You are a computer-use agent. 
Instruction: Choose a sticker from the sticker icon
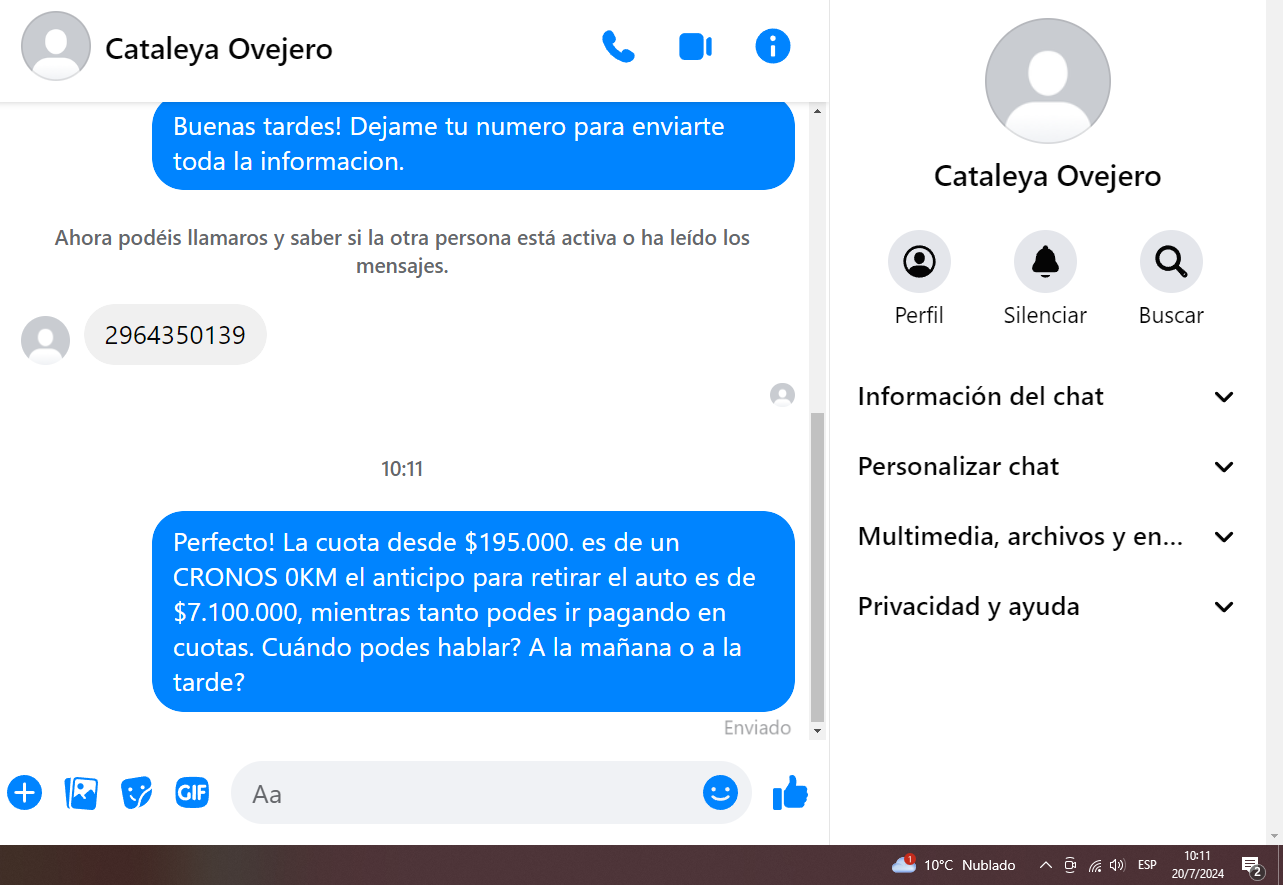(x=136, y=793)
